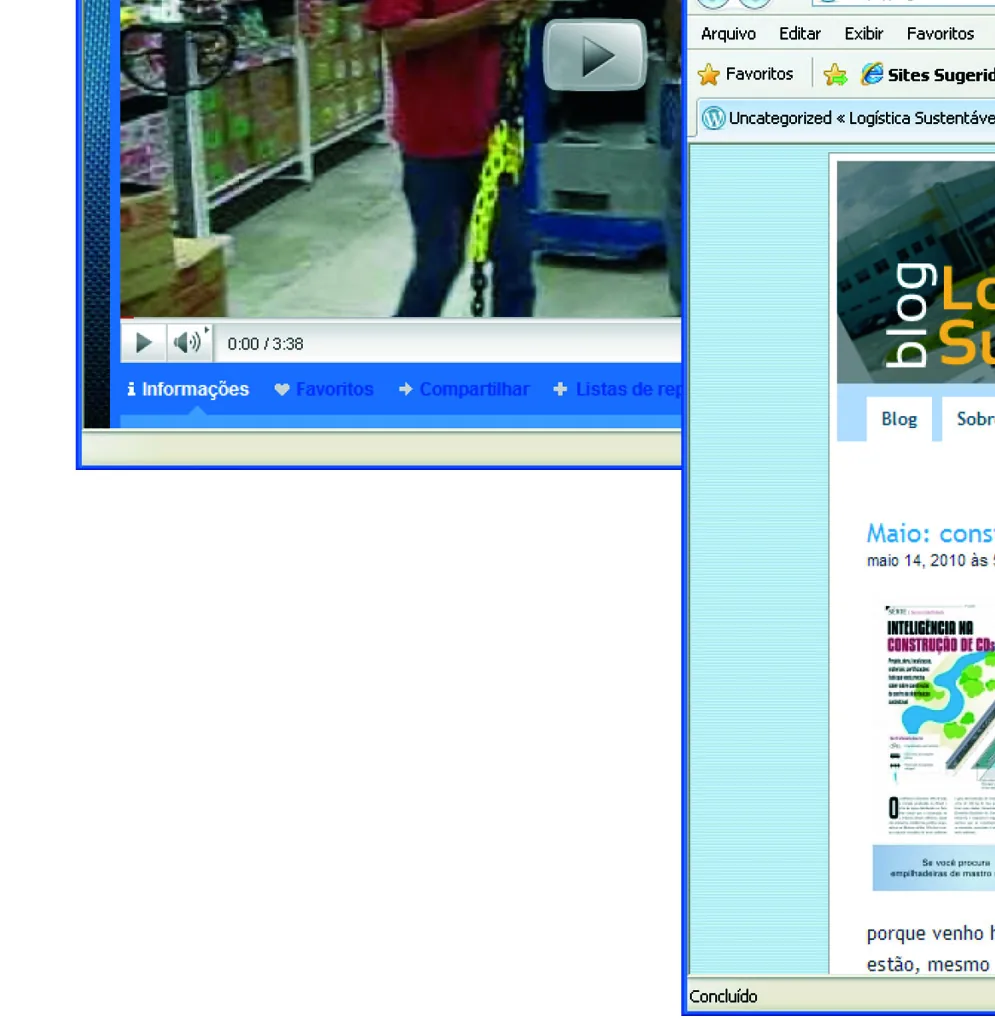Select the Uncategorized « Logística Sustentável browser tab
Image resolution: width=995 pixels, height=1036 pixels.
pos(846,119)
